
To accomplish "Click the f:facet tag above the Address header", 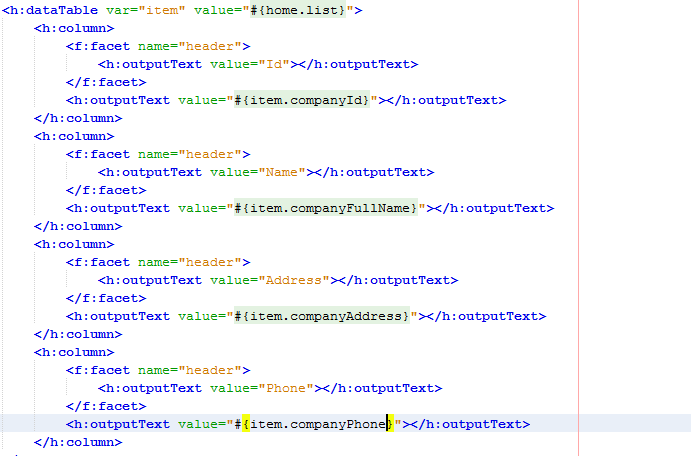I will coord(158,262).
